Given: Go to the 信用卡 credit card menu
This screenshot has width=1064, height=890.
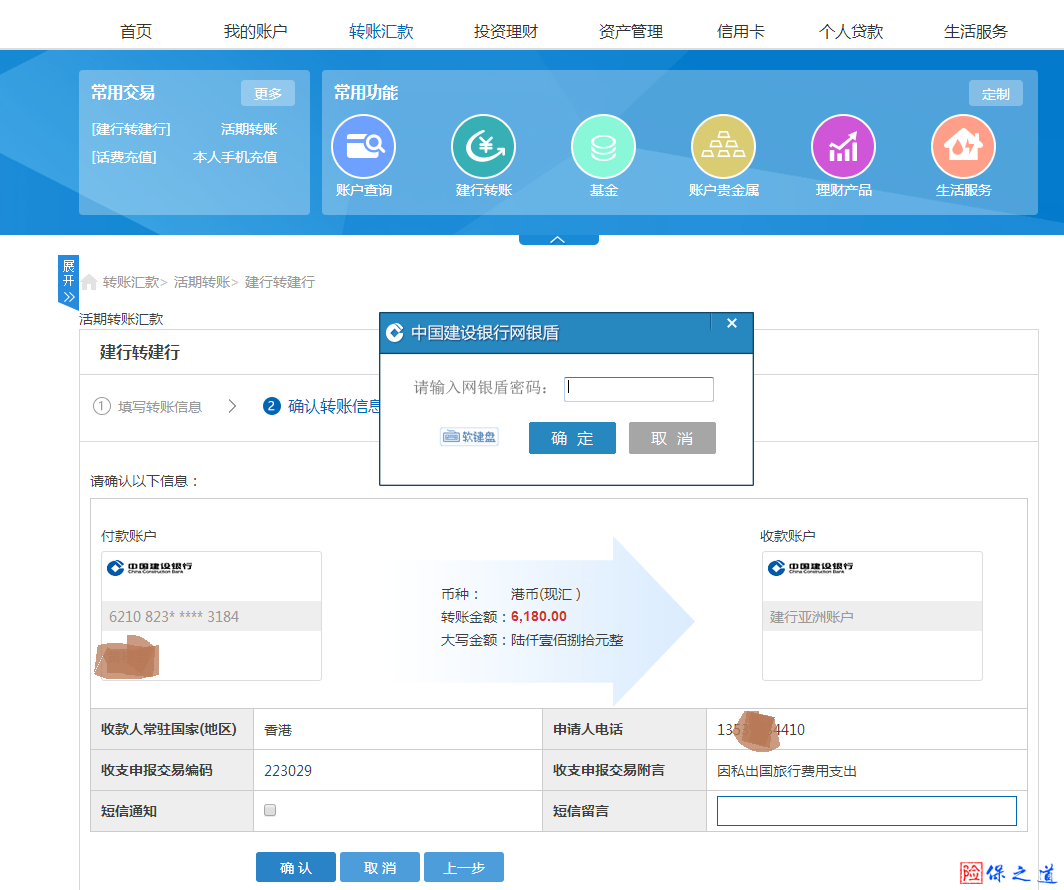Looking at the screenshot, I should coord(741,31).
